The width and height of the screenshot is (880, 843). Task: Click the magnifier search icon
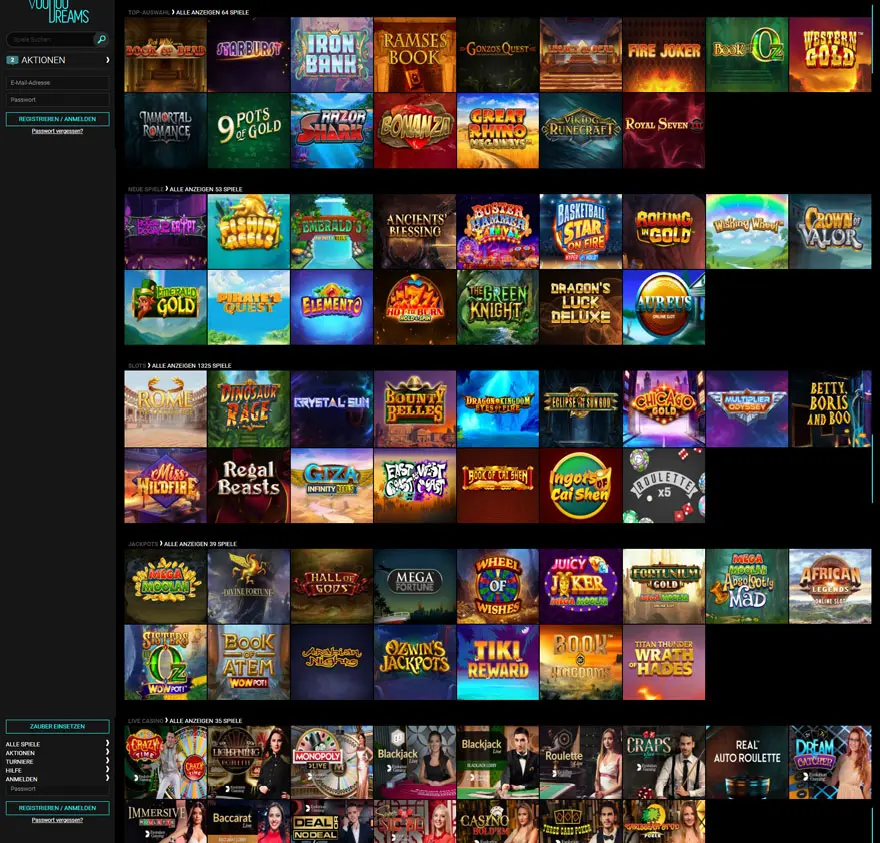coord(102,39)
